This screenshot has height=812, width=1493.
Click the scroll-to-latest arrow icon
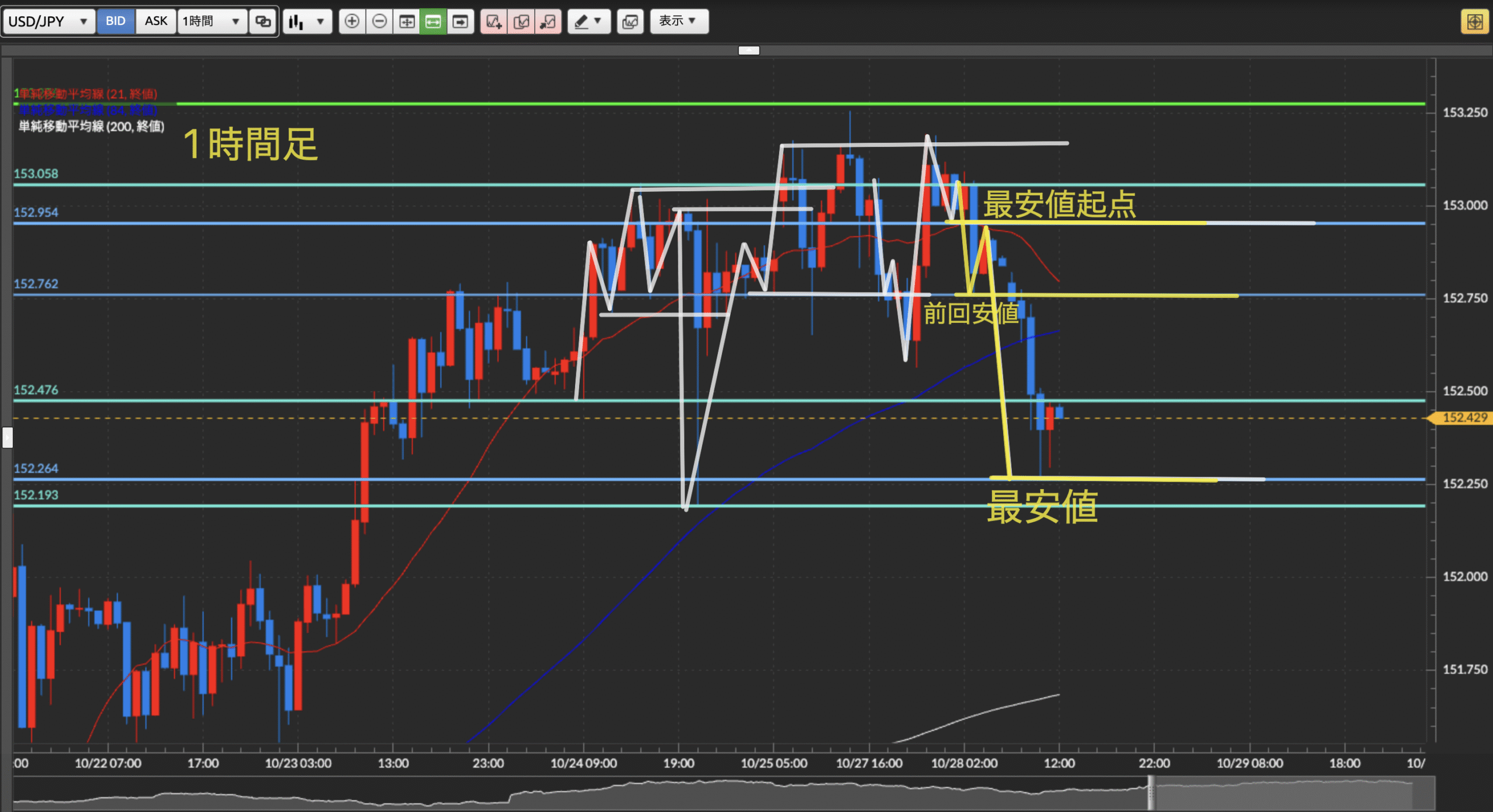coord(461,22)
